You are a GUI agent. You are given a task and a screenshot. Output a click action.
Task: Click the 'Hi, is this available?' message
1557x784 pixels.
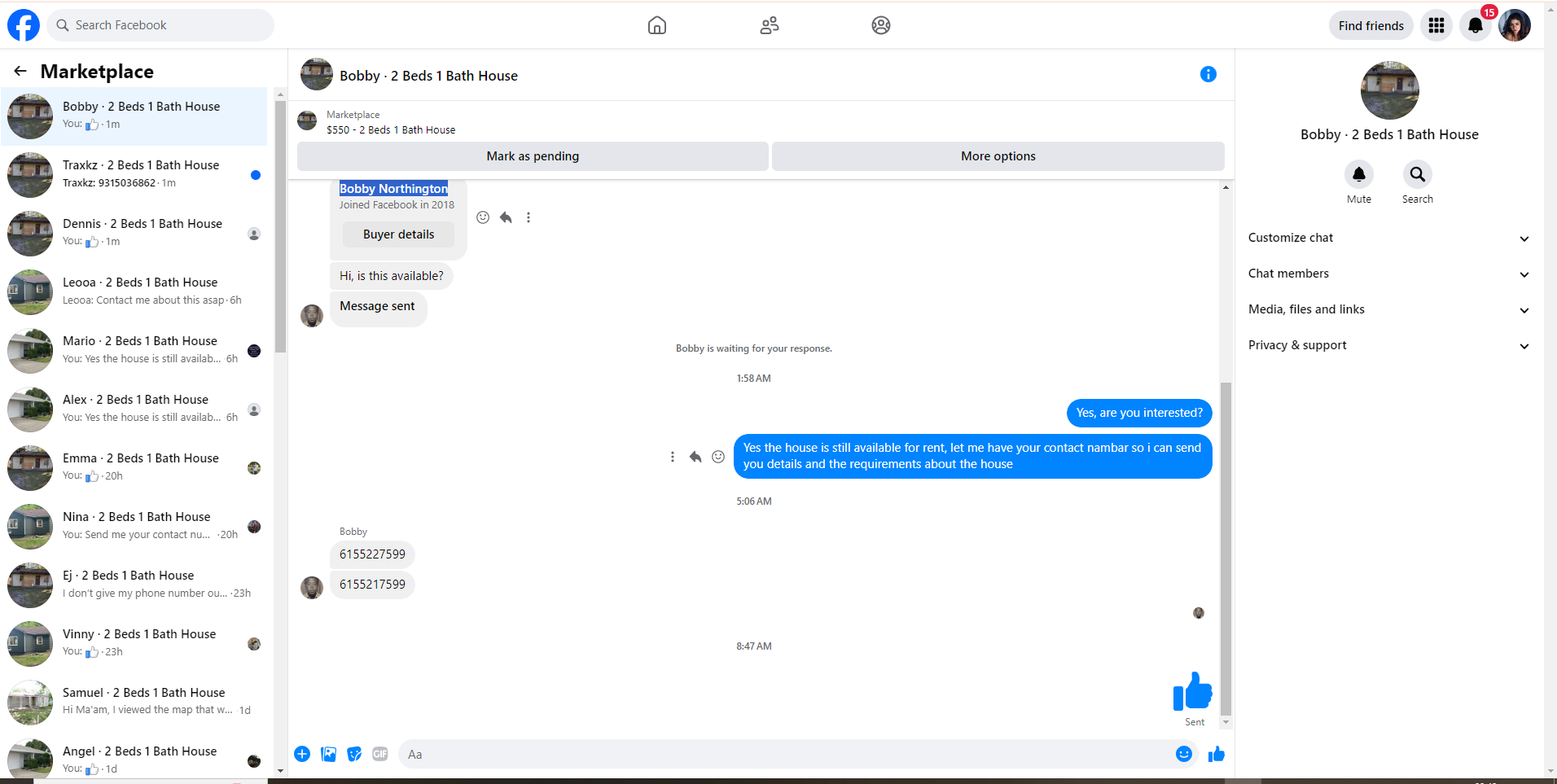(x=392, y=276)
